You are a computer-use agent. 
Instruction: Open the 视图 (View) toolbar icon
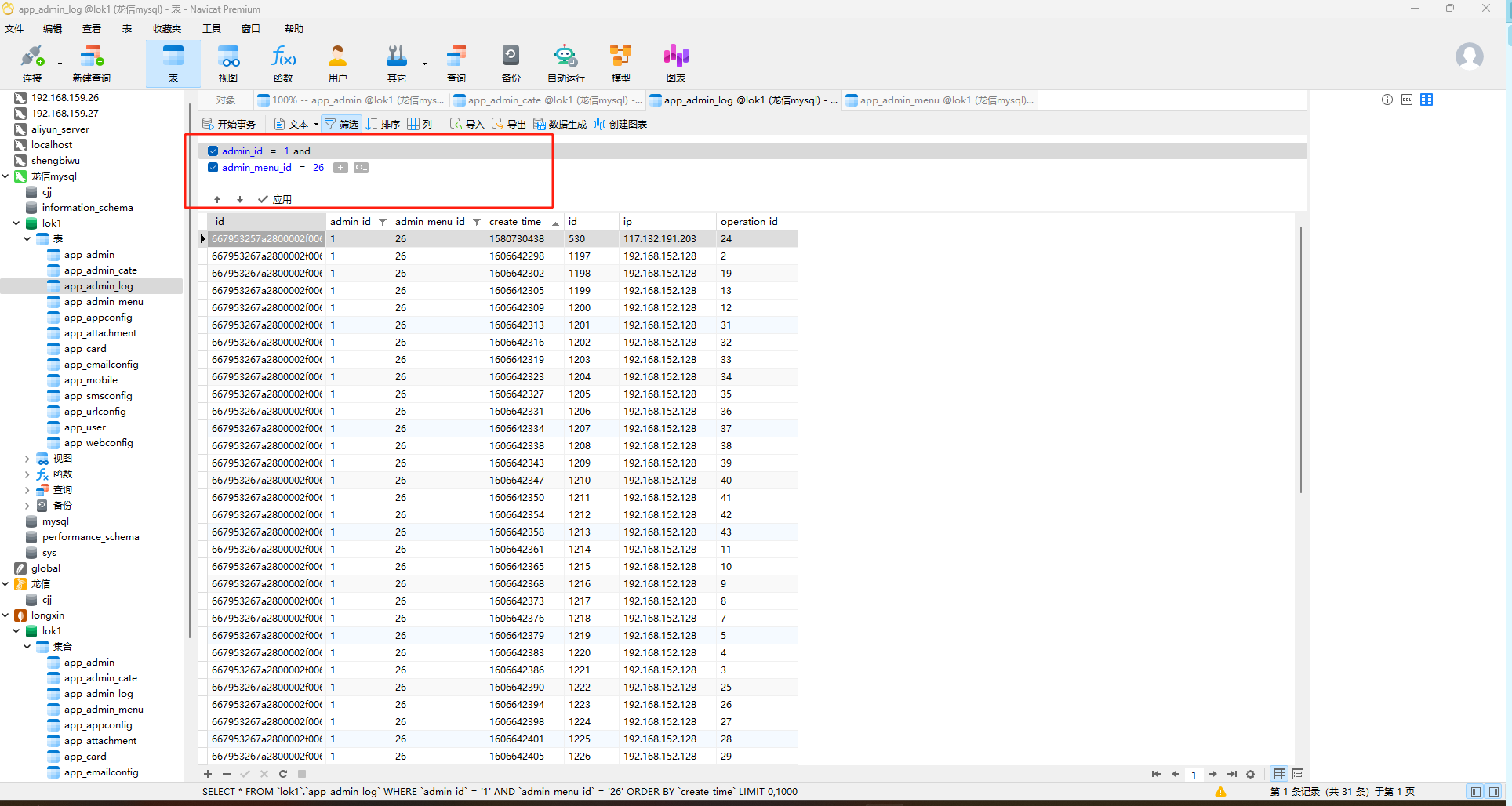pos(228,63)
